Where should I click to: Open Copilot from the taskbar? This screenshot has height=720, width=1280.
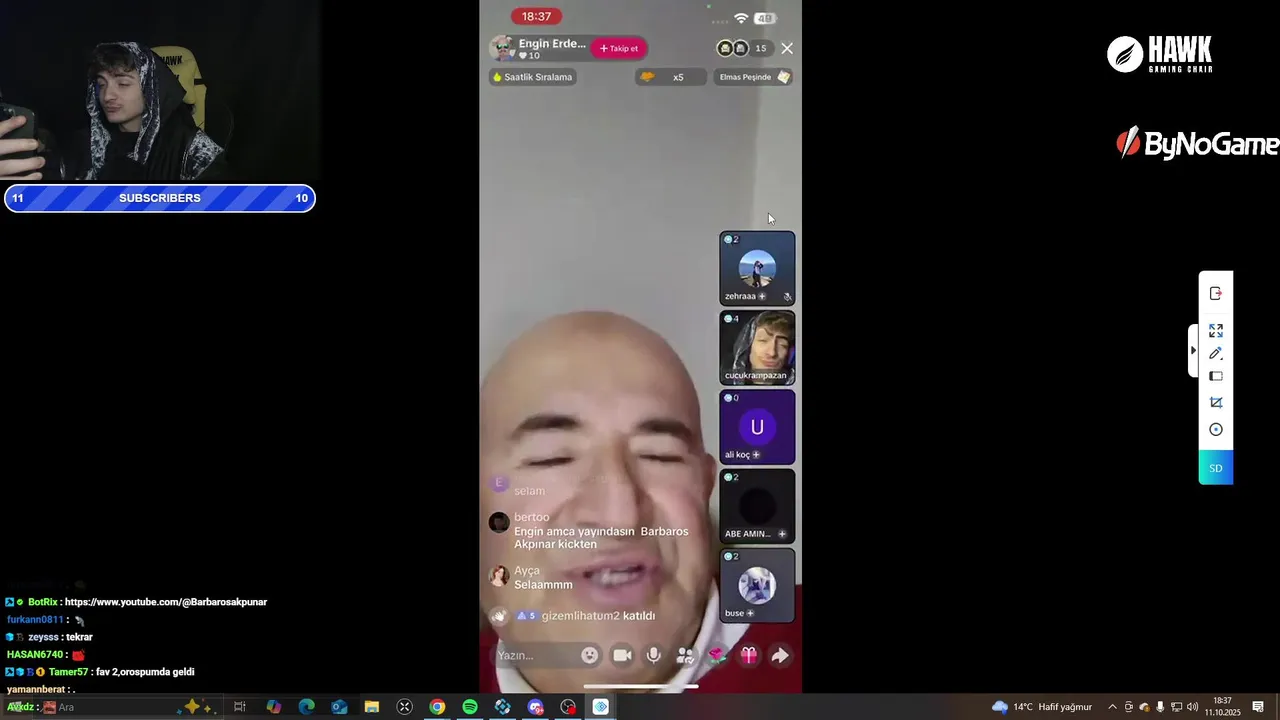coord(273,707)
